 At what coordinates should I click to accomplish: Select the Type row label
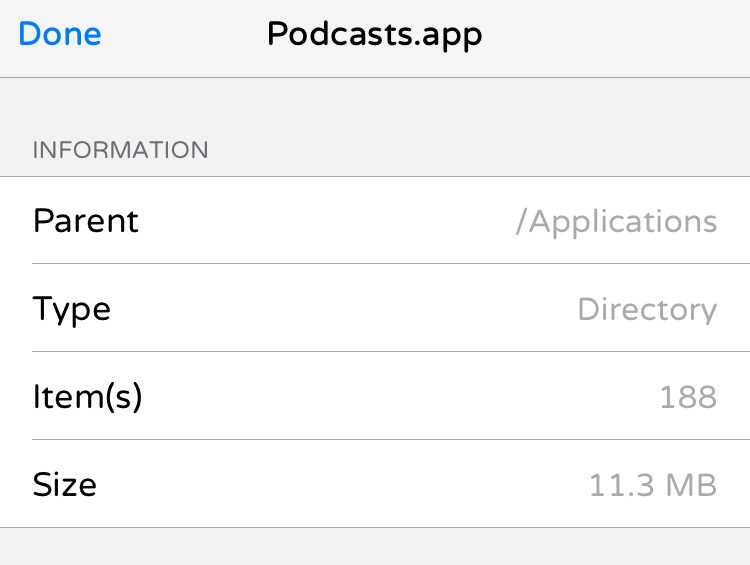pos(72,310)
